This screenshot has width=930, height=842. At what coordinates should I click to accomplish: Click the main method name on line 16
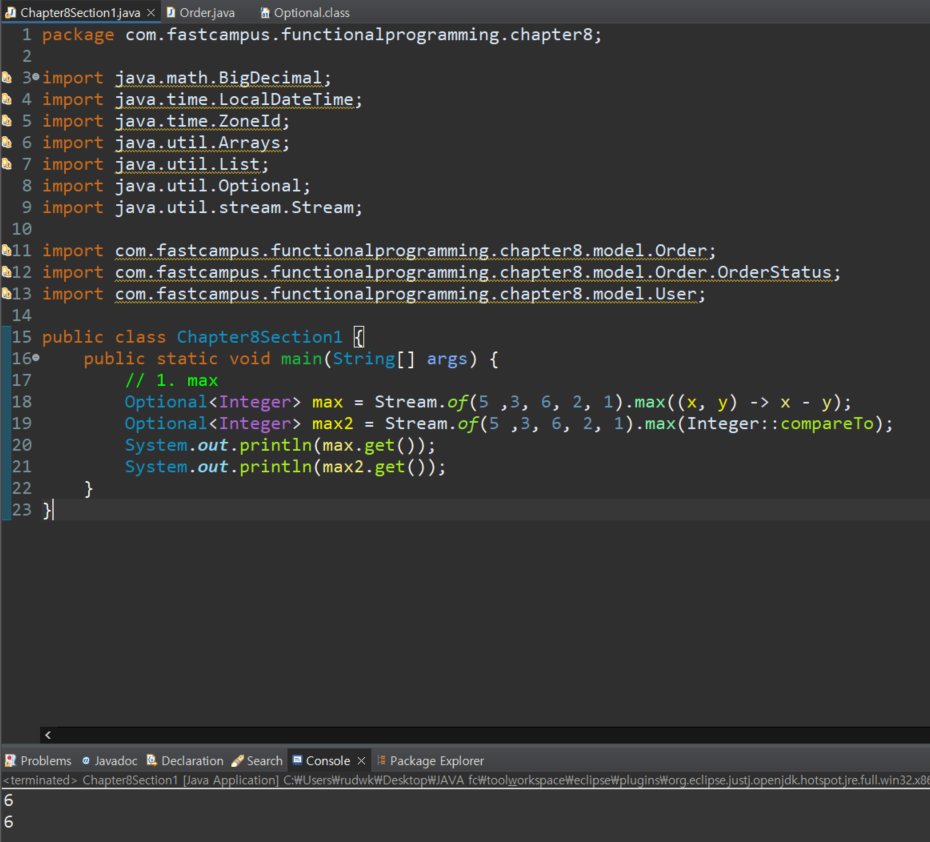301,358
